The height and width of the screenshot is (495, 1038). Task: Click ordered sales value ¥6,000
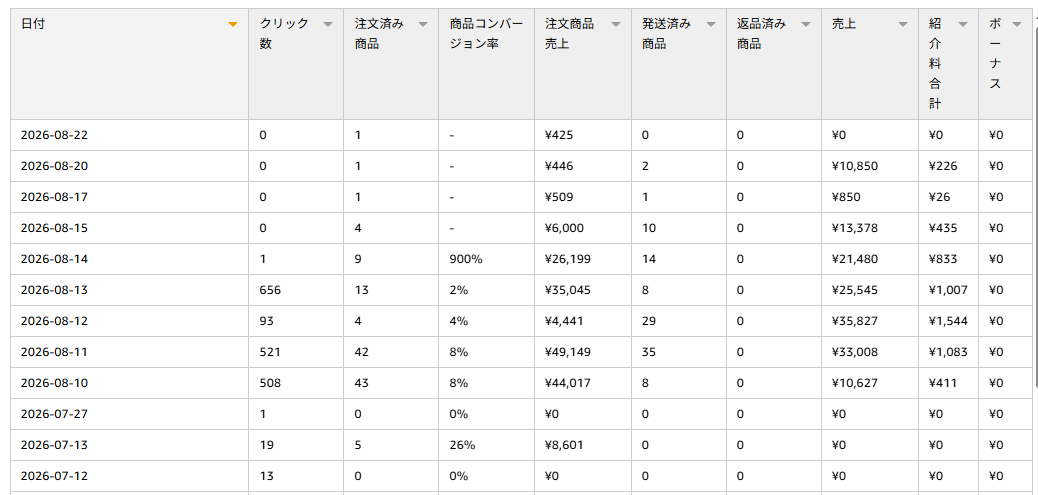[564, 228]
